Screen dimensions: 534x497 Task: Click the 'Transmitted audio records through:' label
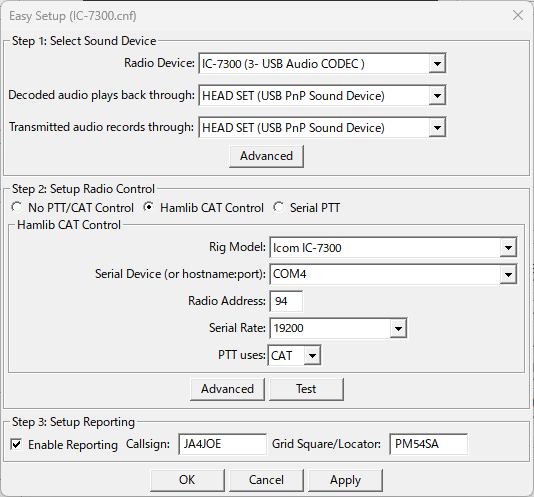pos(101,127)
